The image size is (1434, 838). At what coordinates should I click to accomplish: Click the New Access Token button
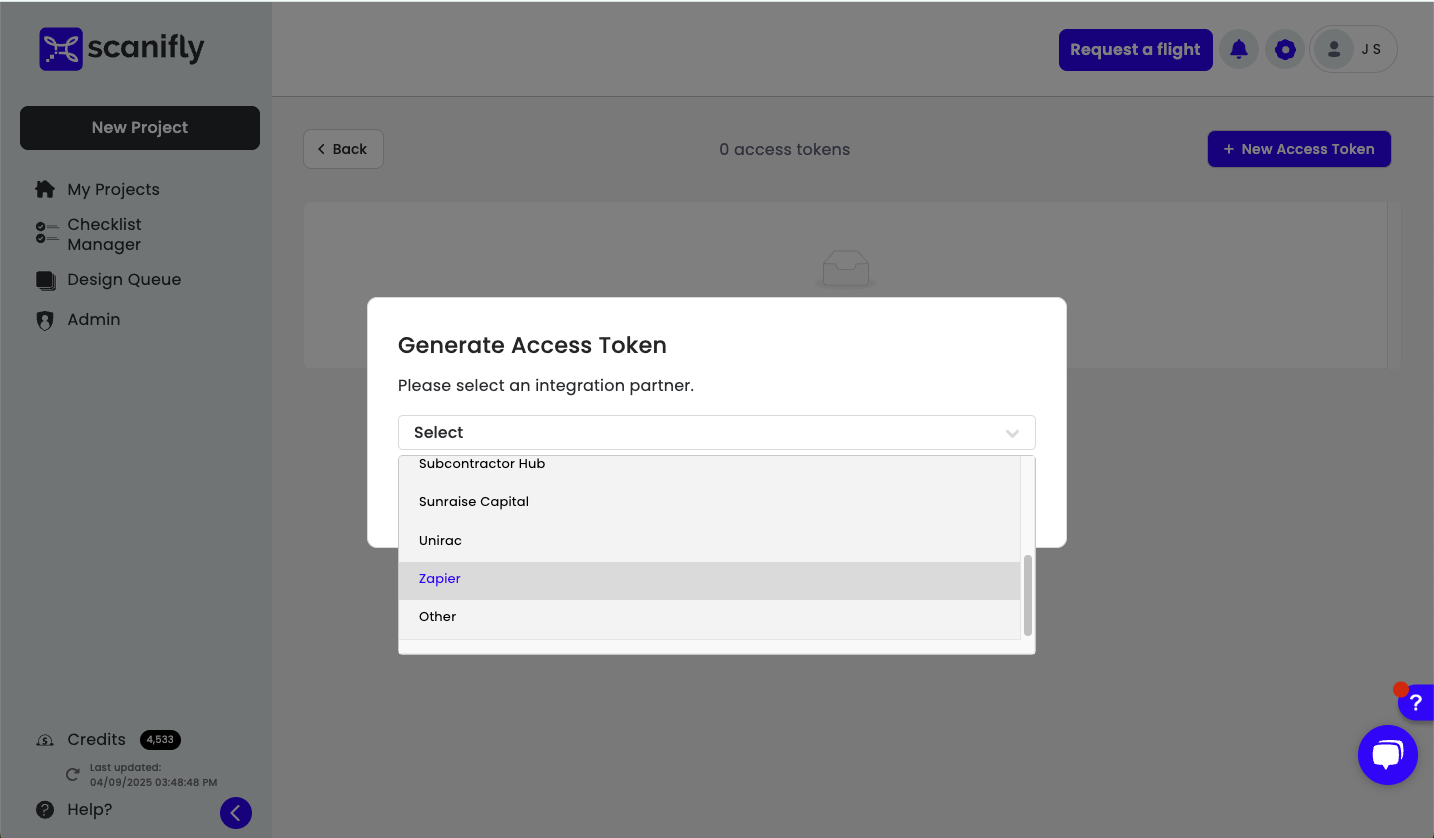pos(1299,149)
